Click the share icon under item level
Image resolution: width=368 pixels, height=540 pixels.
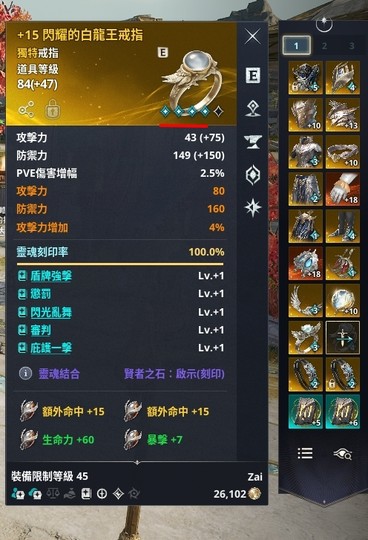(26, 109)
